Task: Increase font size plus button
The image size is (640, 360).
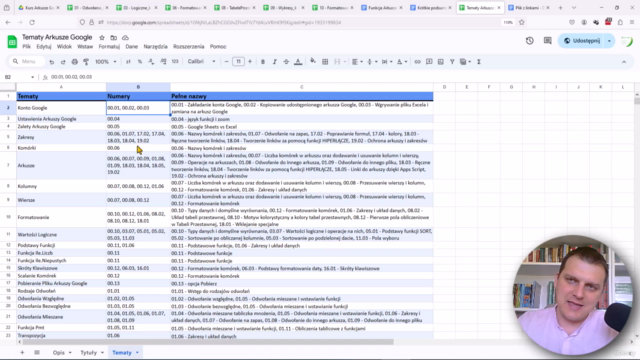Action: [250, 62]
